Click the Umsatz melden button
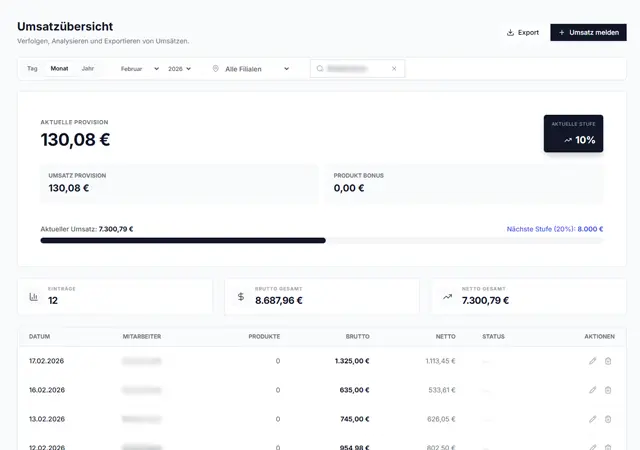640x450 pixels. point(588,32)
